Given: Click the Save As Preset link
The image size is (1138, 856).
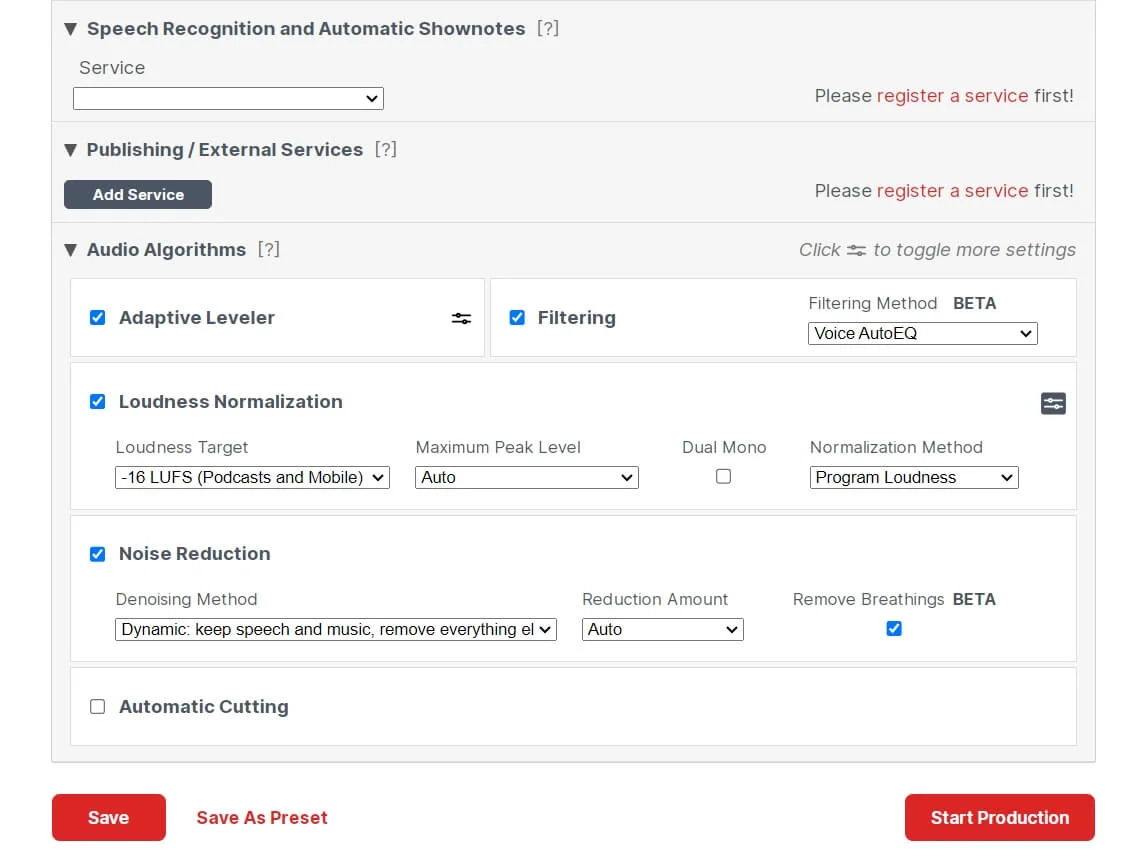Looking at the screenshot, I should (x=262, y=818).
